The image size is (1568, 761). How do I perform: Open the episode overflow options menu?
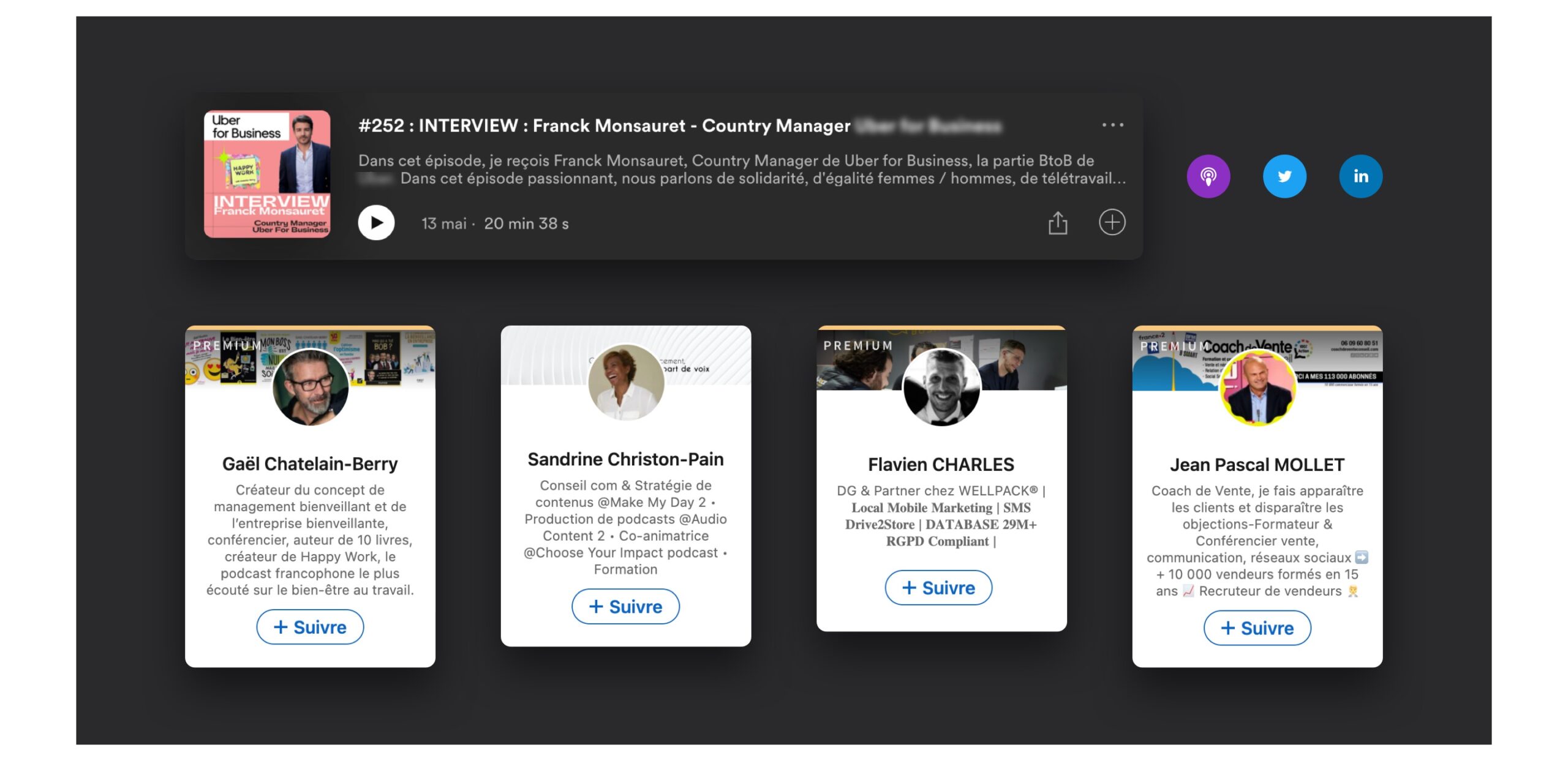pyautogui.click(x=1114, y=124)
